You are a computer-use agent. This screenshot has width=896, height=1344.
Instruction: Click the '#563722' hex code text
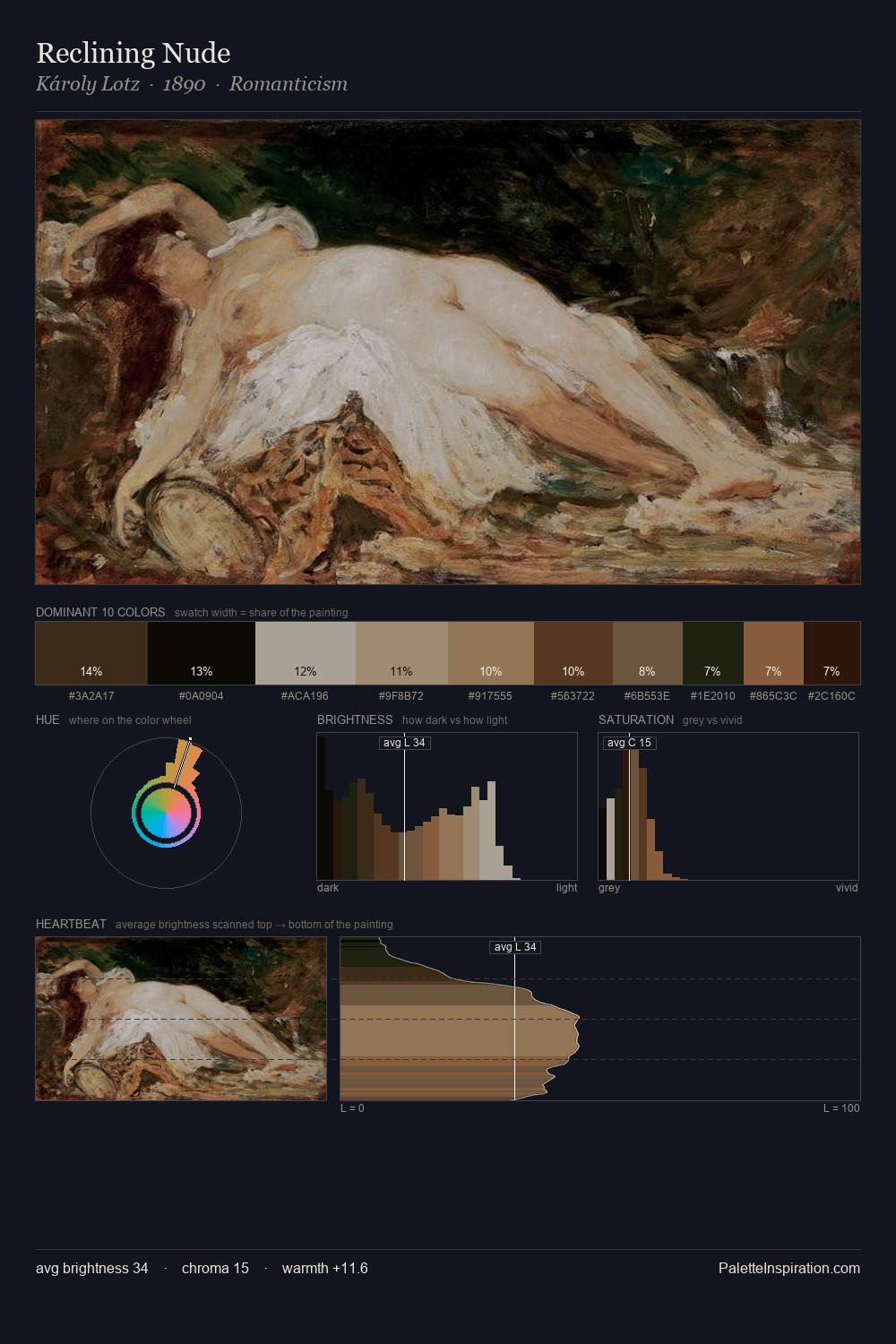(x=572, y=695)
